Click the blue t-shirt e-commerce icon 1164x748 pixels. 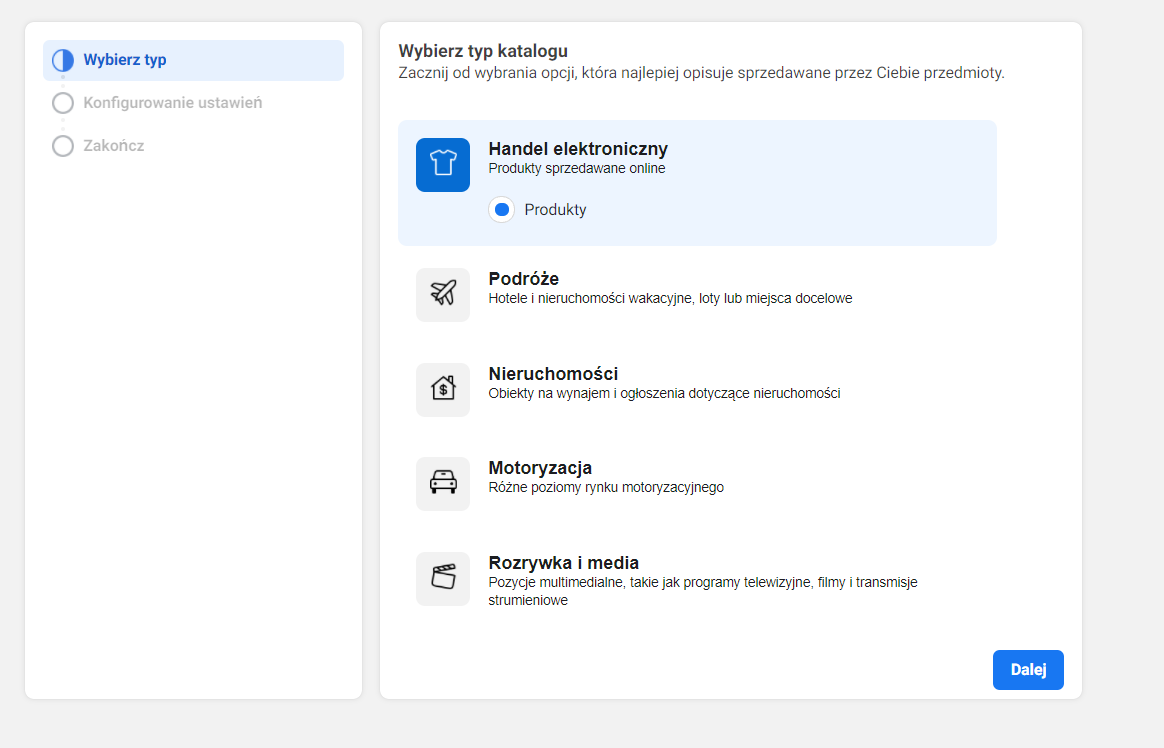pos(442,165)
